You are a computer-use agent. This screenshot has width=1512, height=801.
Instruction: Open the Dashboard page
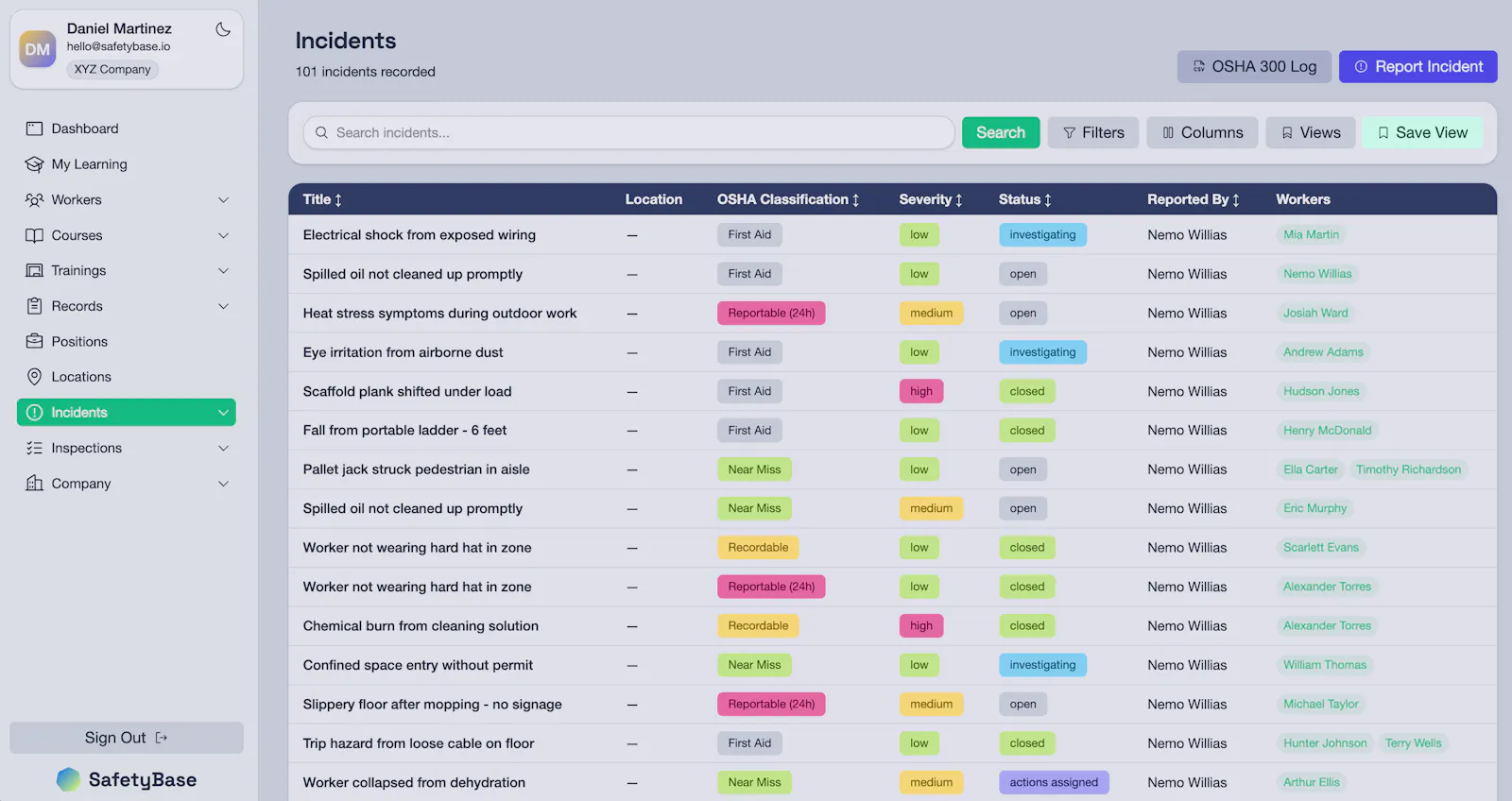point(127,128)
